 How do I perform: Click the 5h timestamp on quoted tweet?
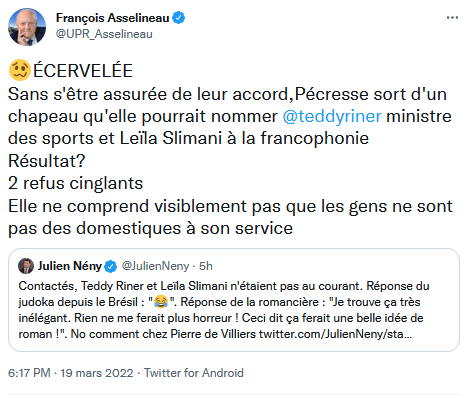point(206,266)
